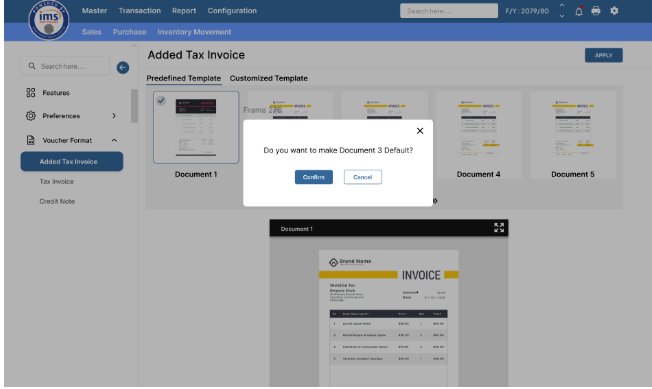
Task: Go to the Purchase submenu
Action: [129, 32]
